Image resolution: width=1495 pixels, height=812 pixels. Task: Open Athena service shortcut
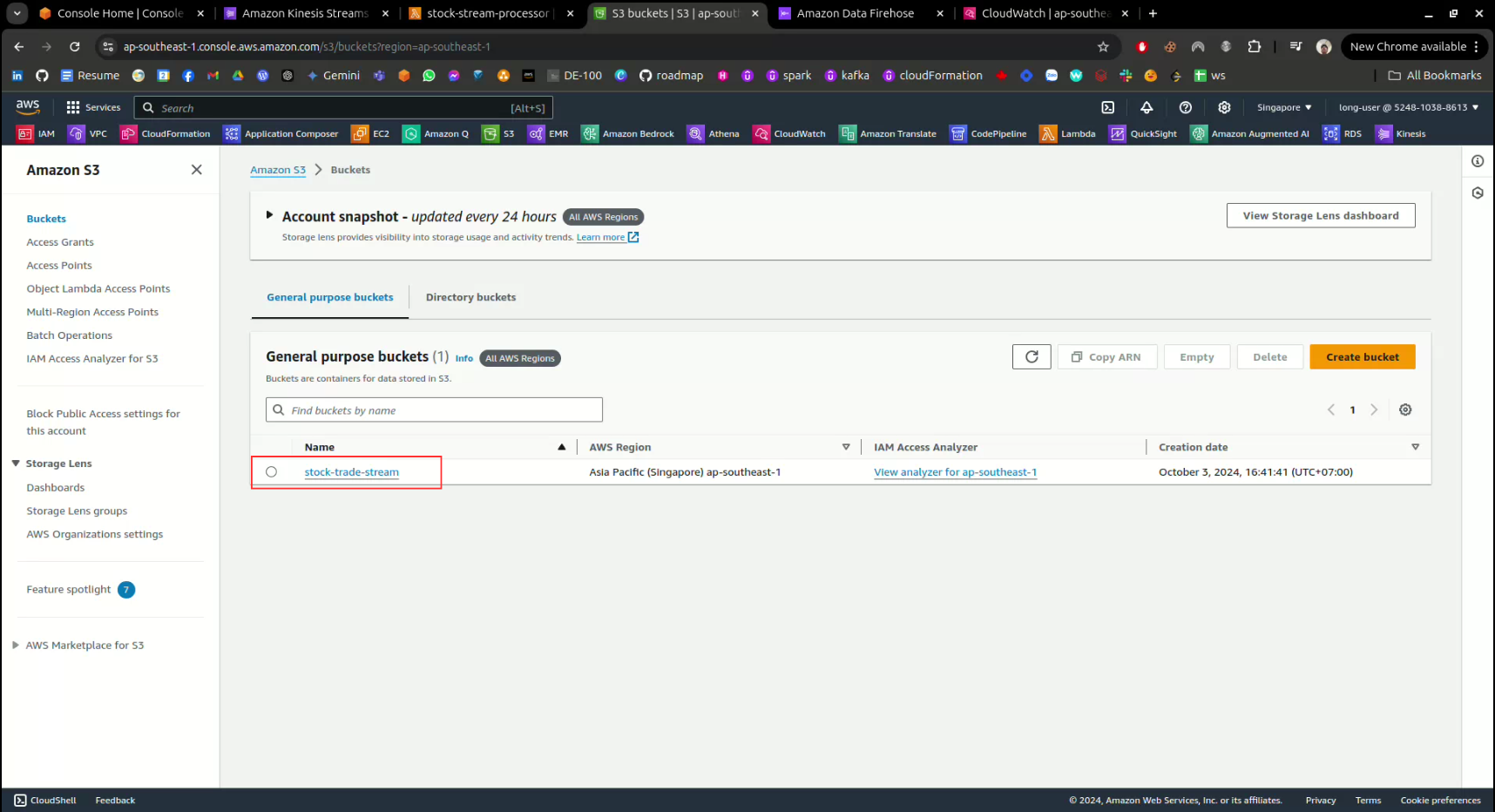tap(714, 133)
